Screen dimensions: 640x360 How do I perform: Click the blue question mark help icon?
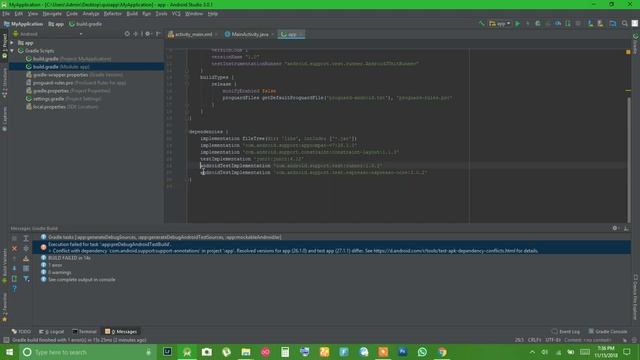click(14, 289)
